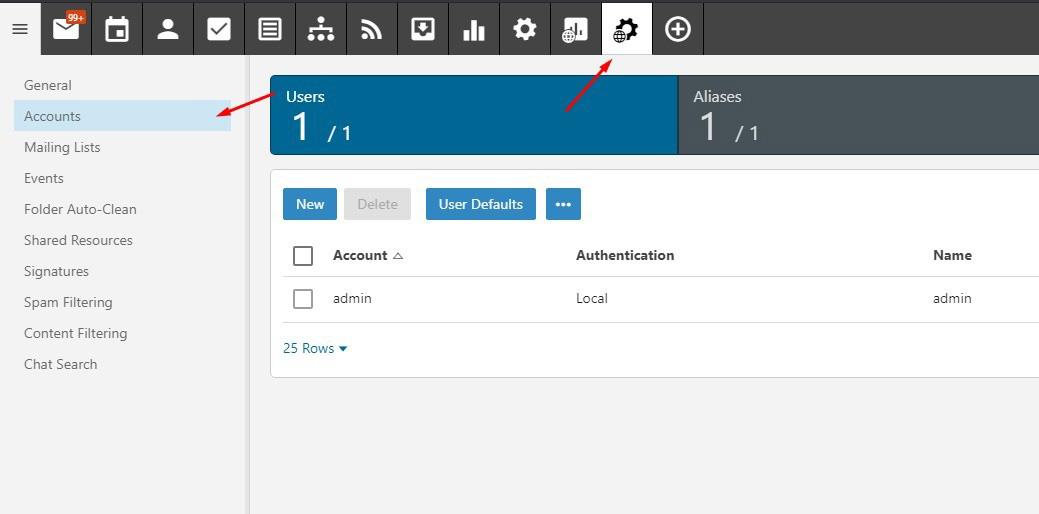Switch to the Aliases tab
Viewport: 1039px width, 514px height.
(x=858, y=115)
